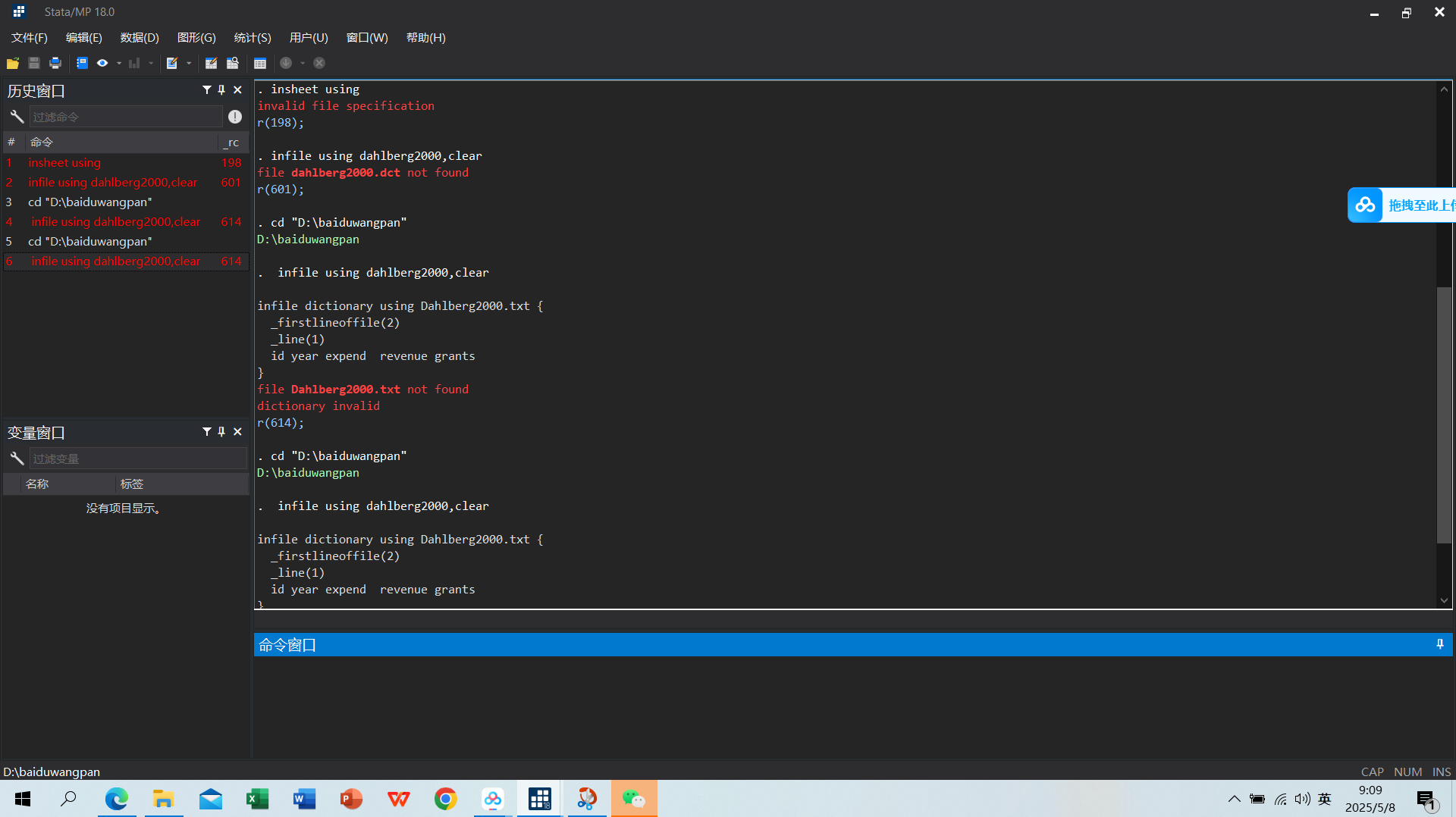The width and height of the screenshot is (1456, 817).
Task: Click the Stata taskbar icon
Action: [540, 799]
